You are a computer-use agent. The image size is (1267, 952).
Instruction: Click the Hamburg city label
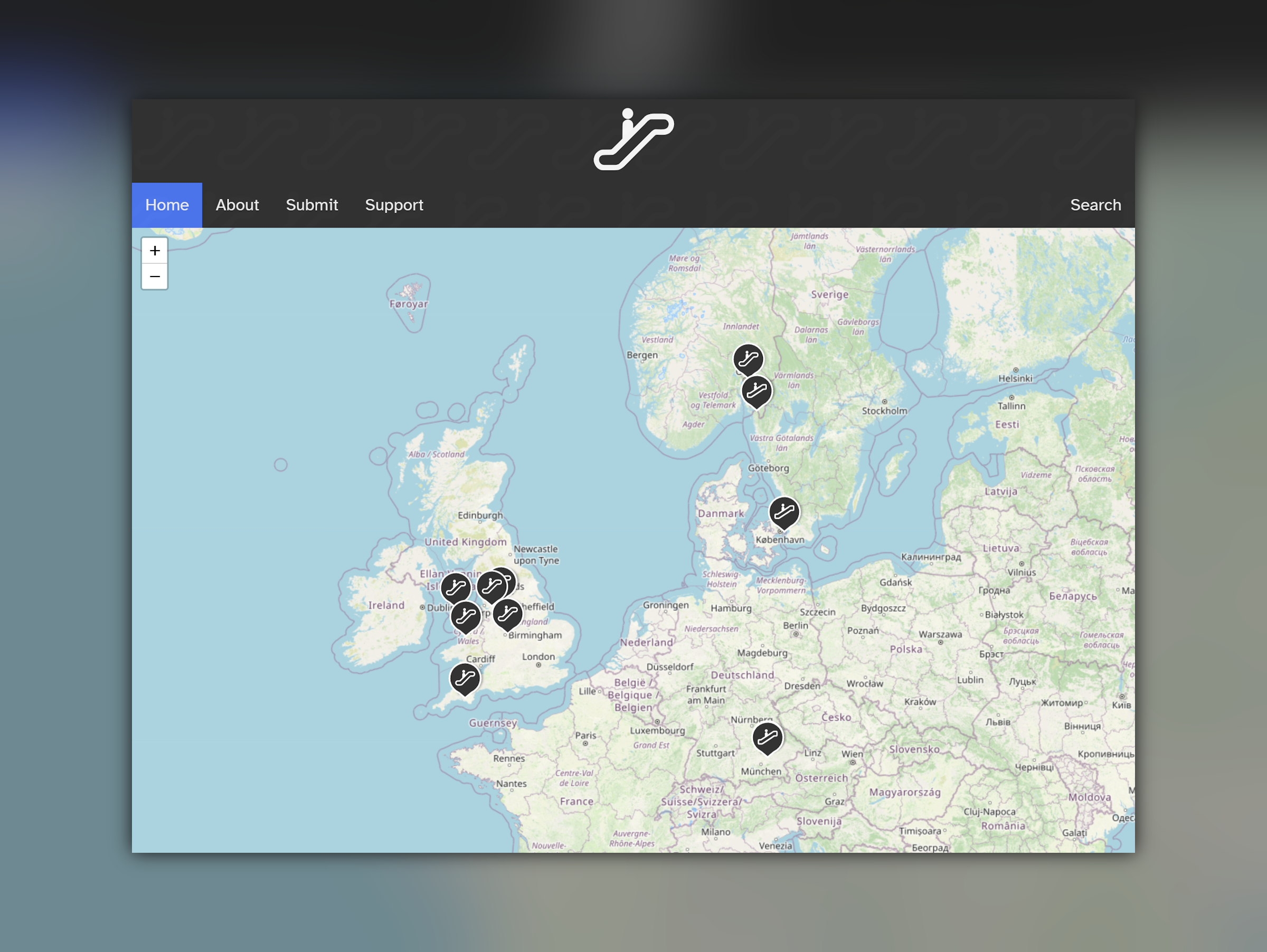[731, 608]
